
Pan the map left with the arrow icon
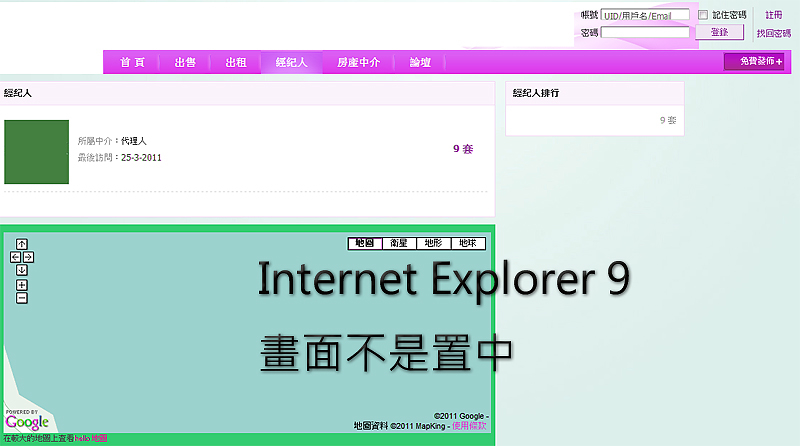click(x=15, y=257)
